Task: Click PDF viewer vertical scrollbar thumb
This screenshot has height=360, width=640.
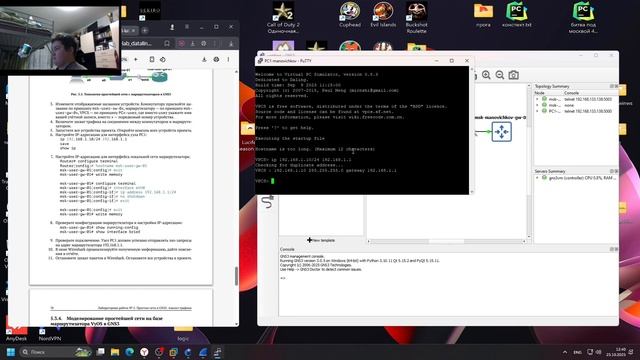Action: 236,276
